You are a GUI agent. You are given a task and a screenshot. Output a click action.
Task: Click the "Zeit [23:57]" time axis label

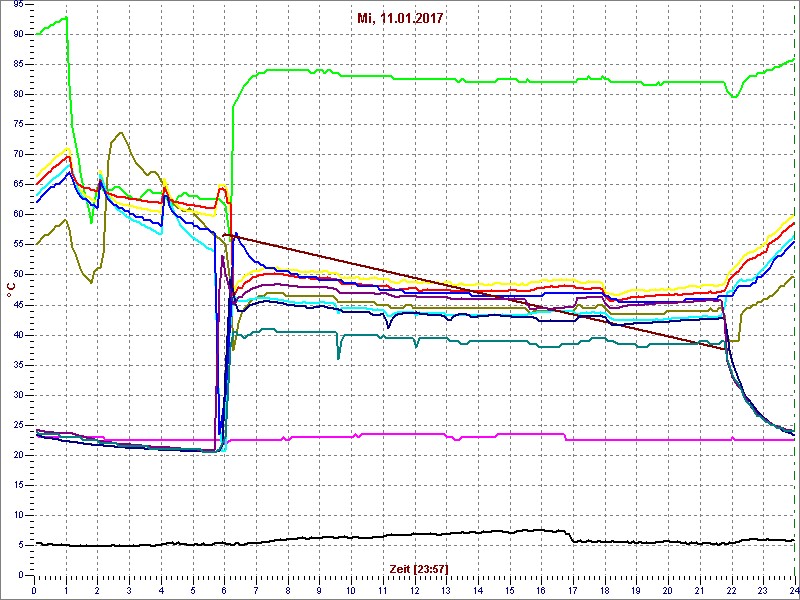click(x=419, y=568)
